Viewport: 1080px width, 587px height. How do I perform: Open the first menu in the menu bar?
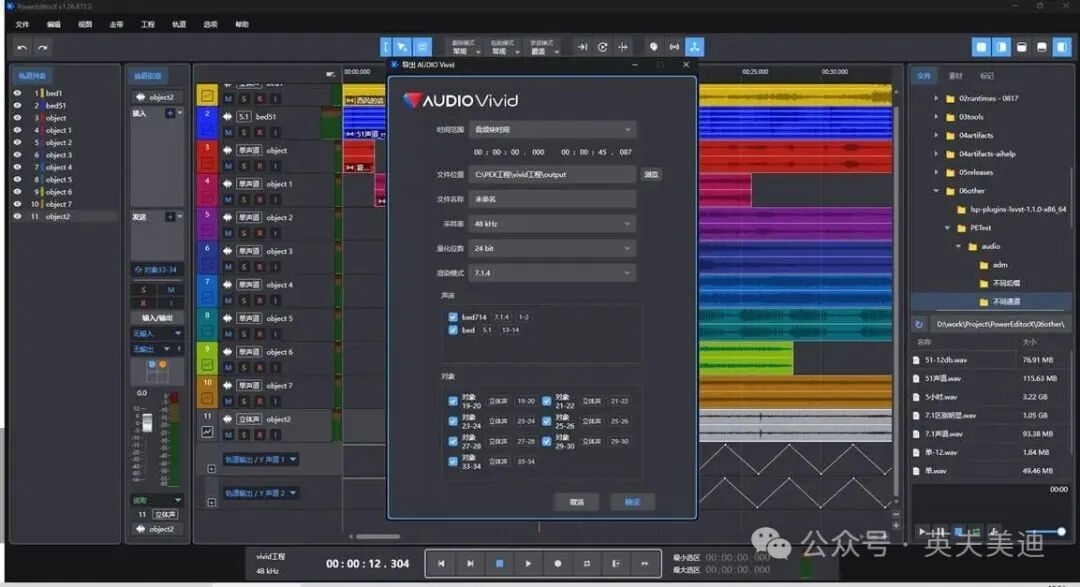point(23,24)
